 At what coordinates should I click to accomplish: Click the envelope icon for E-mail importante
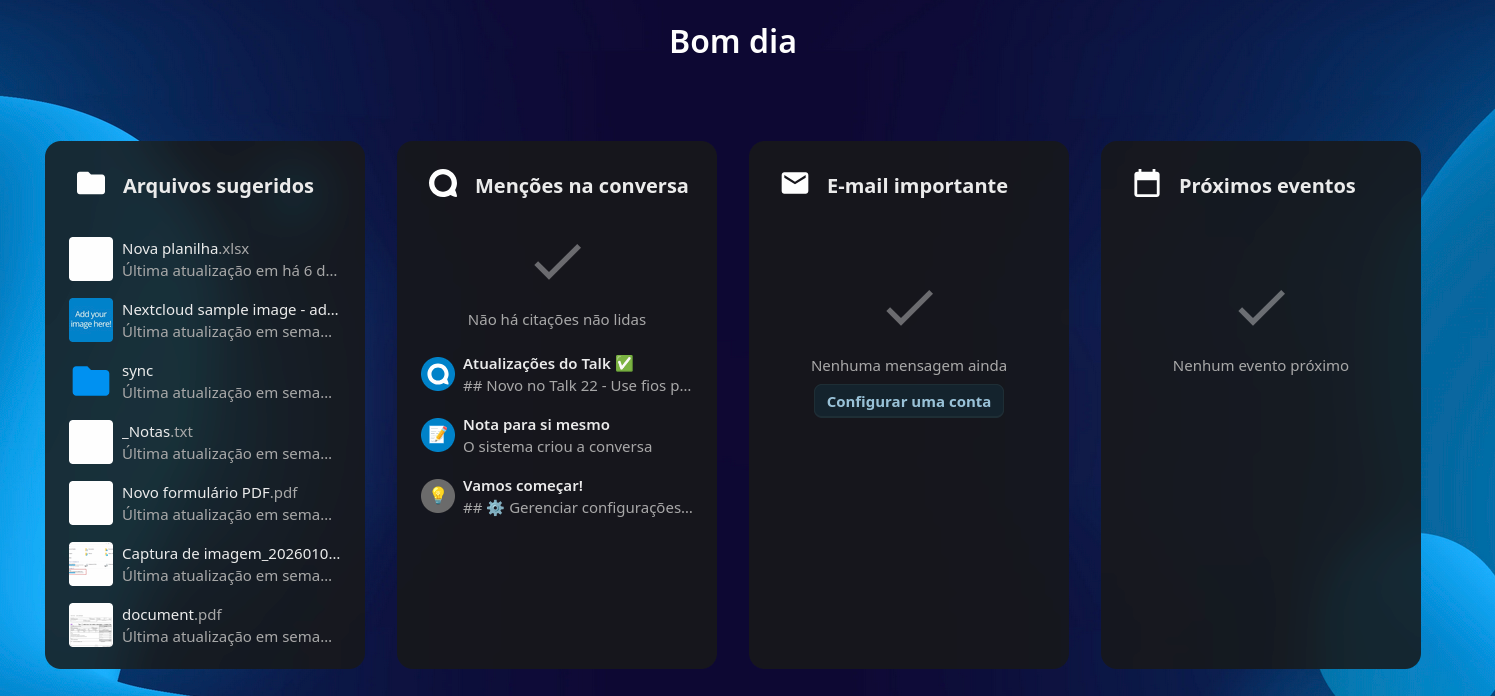[795, 184]
